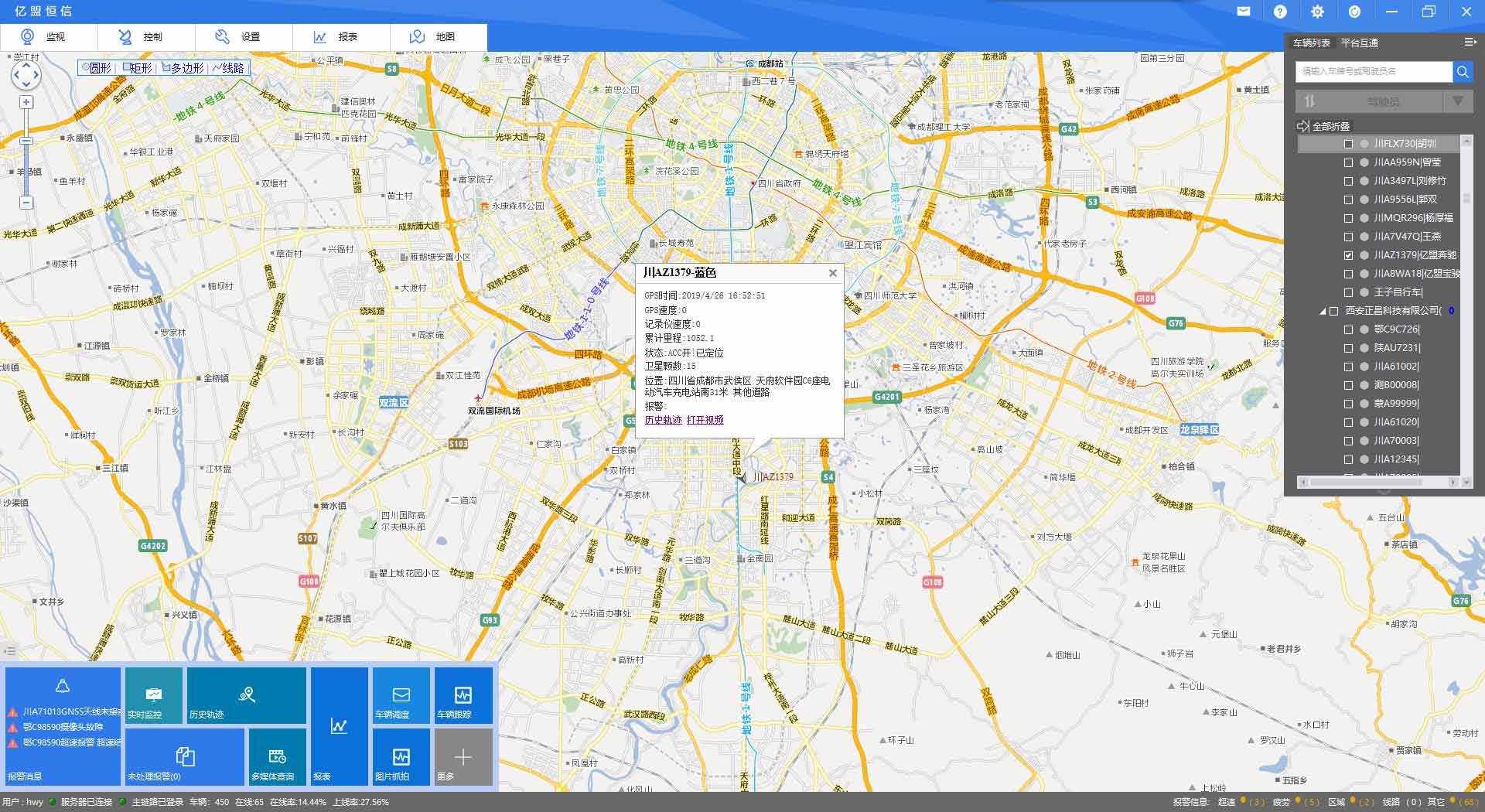Click the 川AZ1379 vehicle marker on map
1485x812 pixels.
tap(741, 478)
